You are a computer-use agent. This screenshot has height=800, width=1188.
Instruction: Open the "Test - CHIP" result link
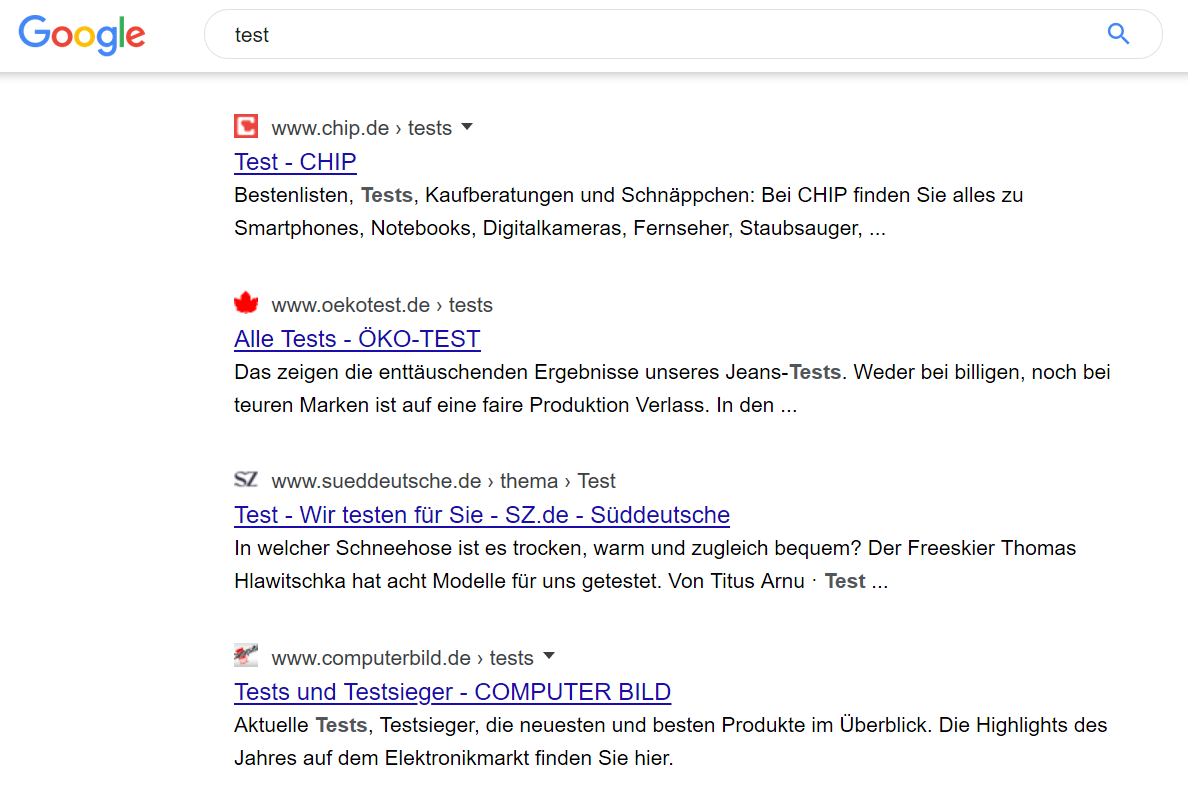coord(295,161)
